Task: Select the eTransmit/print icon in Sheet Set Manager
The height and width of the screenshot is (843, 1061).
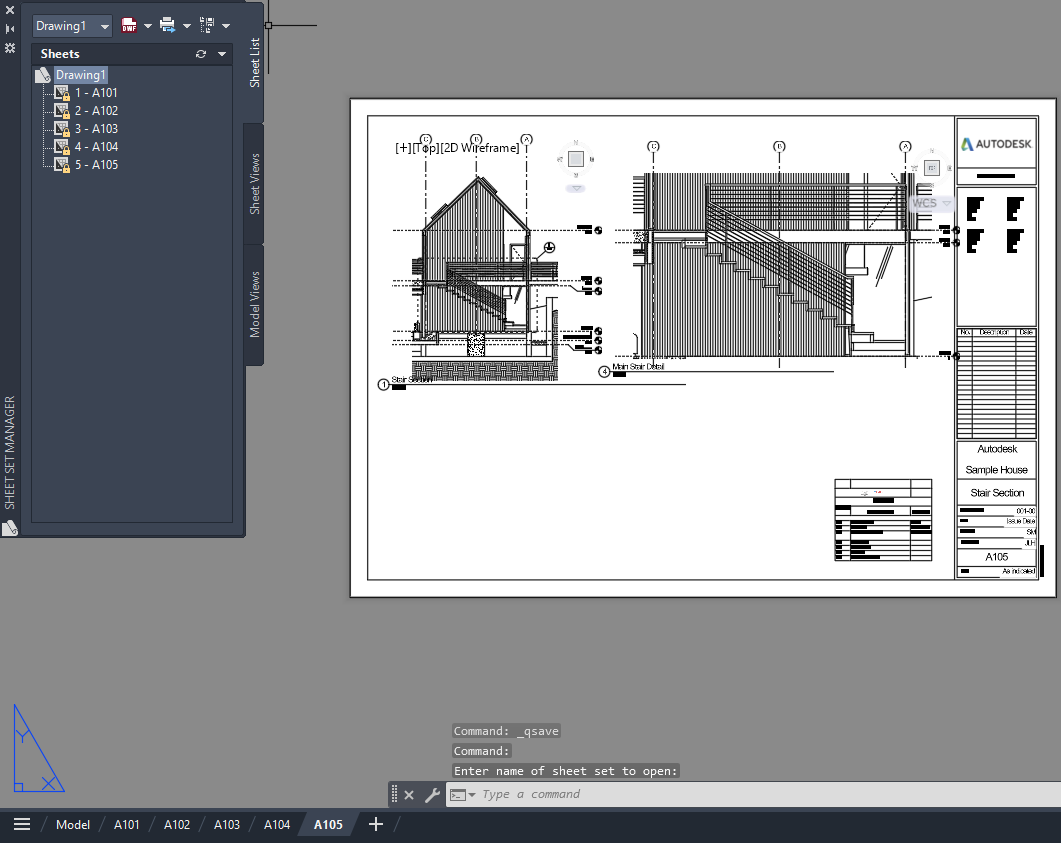Action: pos(166,24)
